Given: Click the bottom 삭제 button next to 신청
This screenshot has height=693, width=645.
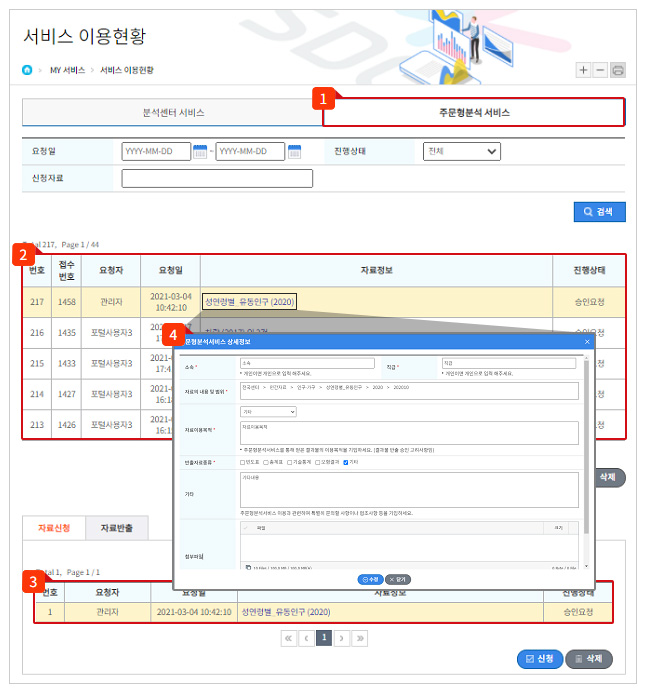Looking at the screenshot, I should (589, 659).
